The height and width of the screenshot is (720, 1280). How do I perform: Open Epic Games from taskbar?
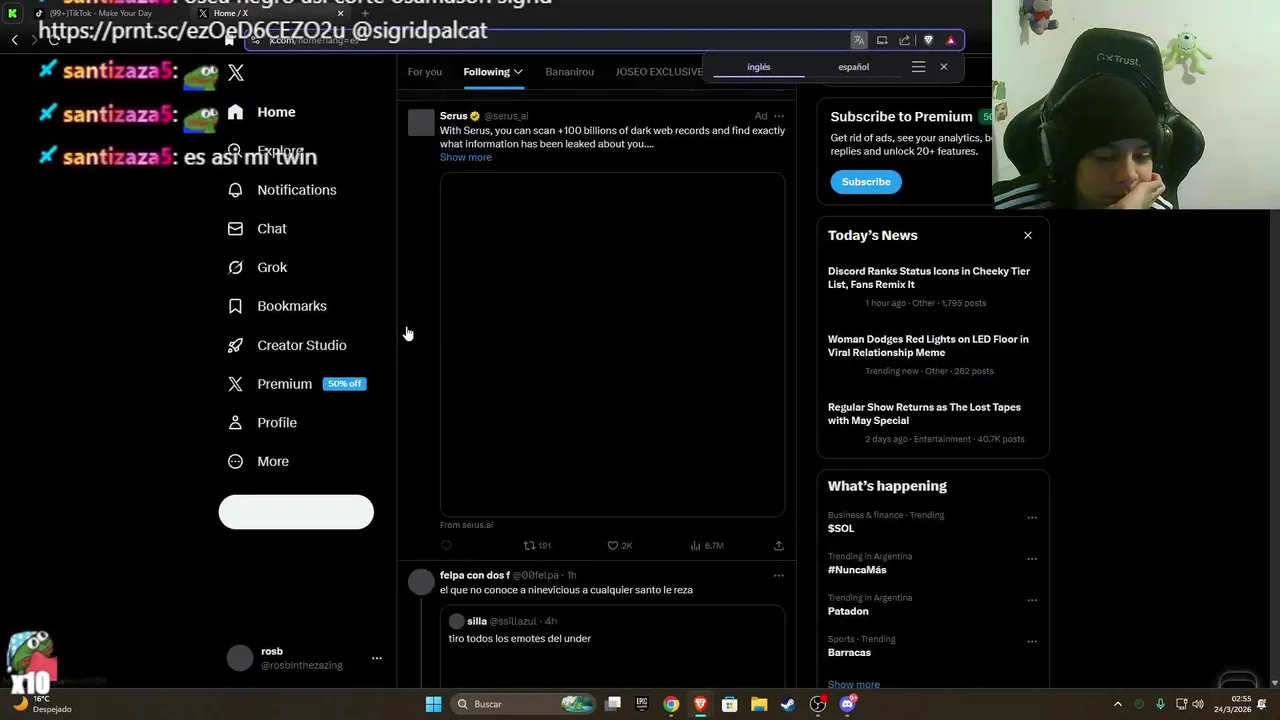641,704
